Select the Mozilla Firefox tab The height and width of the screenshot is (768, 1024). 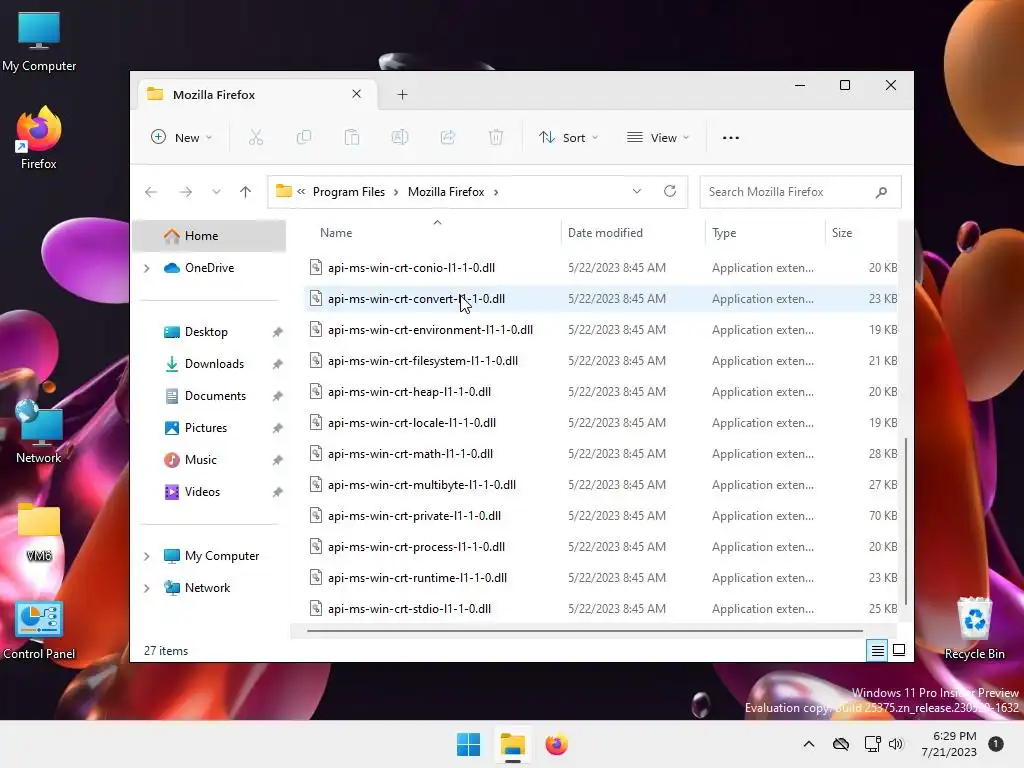(x=255, y=95)
